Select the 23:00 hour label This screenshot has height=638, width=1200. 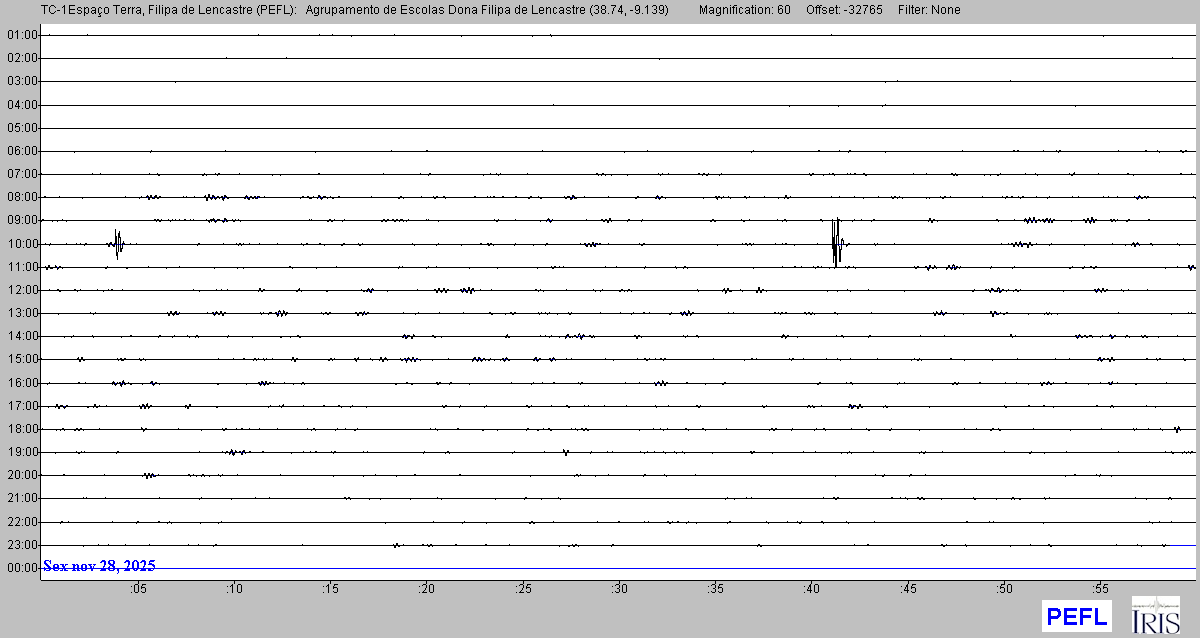(22, 545)
